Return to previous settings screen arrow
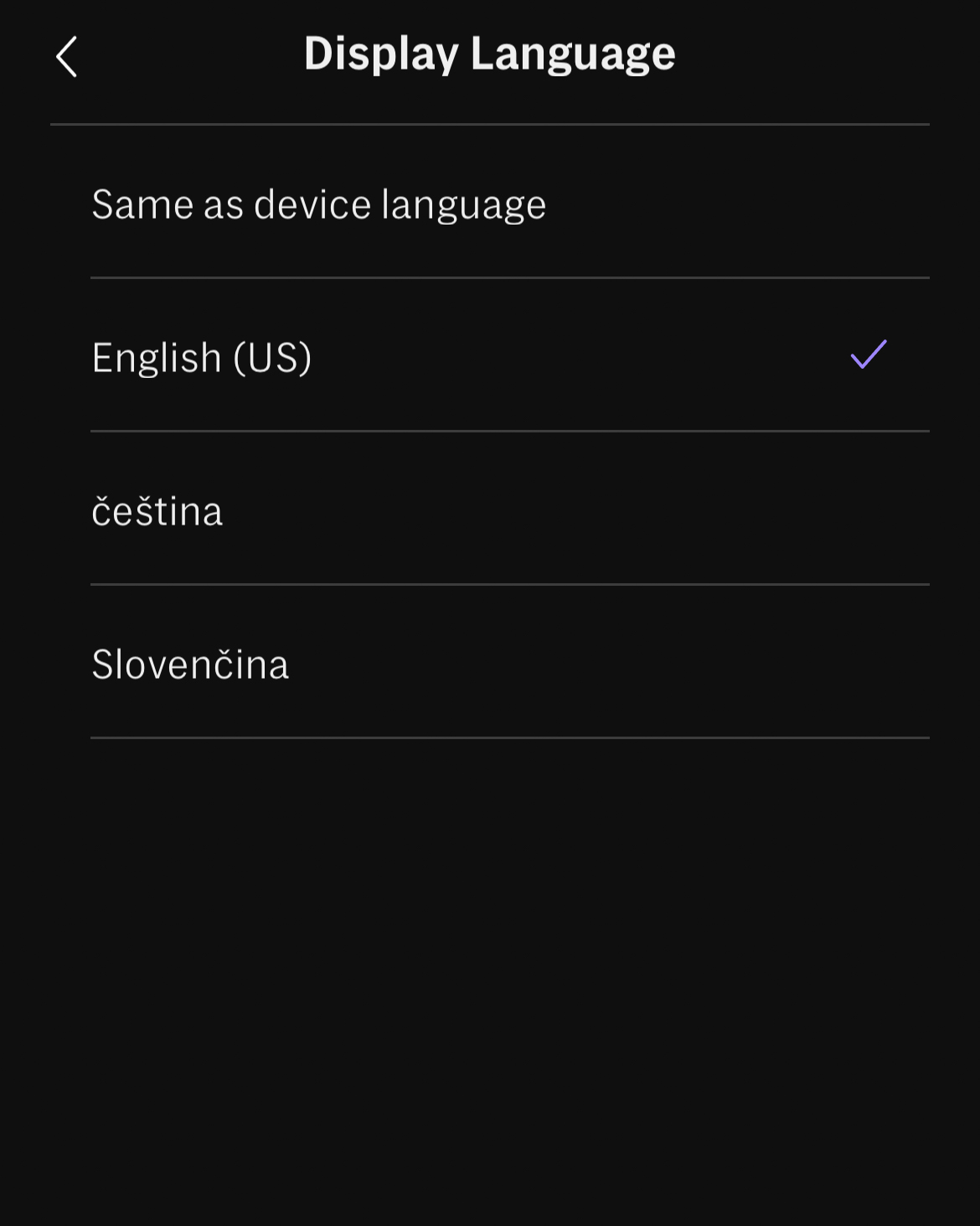This screenshot has height=1226, width=980. (x=66, y=56)
